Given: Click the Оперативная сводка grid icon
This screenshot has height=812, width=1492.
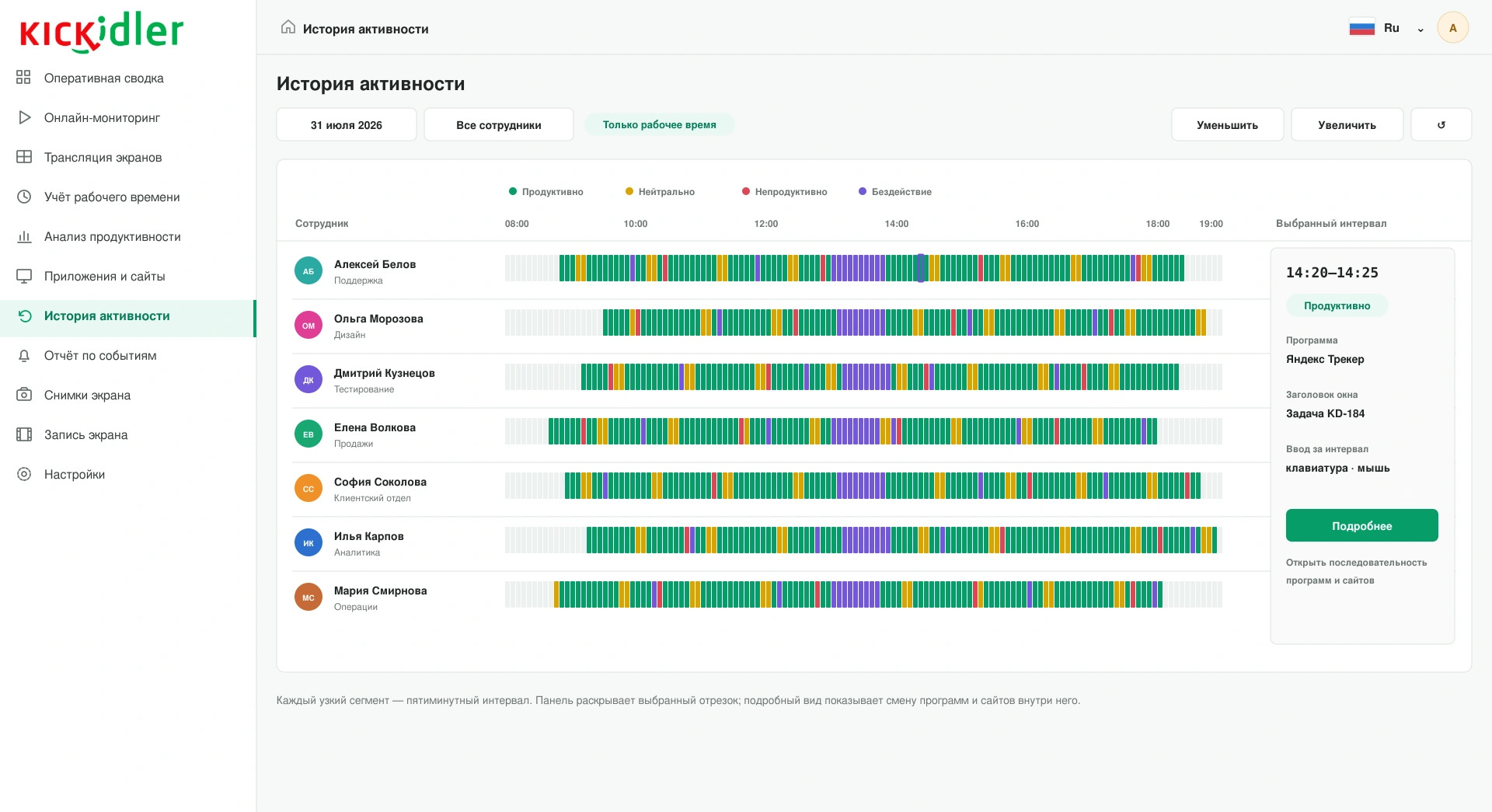Looking at the screenshot, I should (x=24, y=78).
